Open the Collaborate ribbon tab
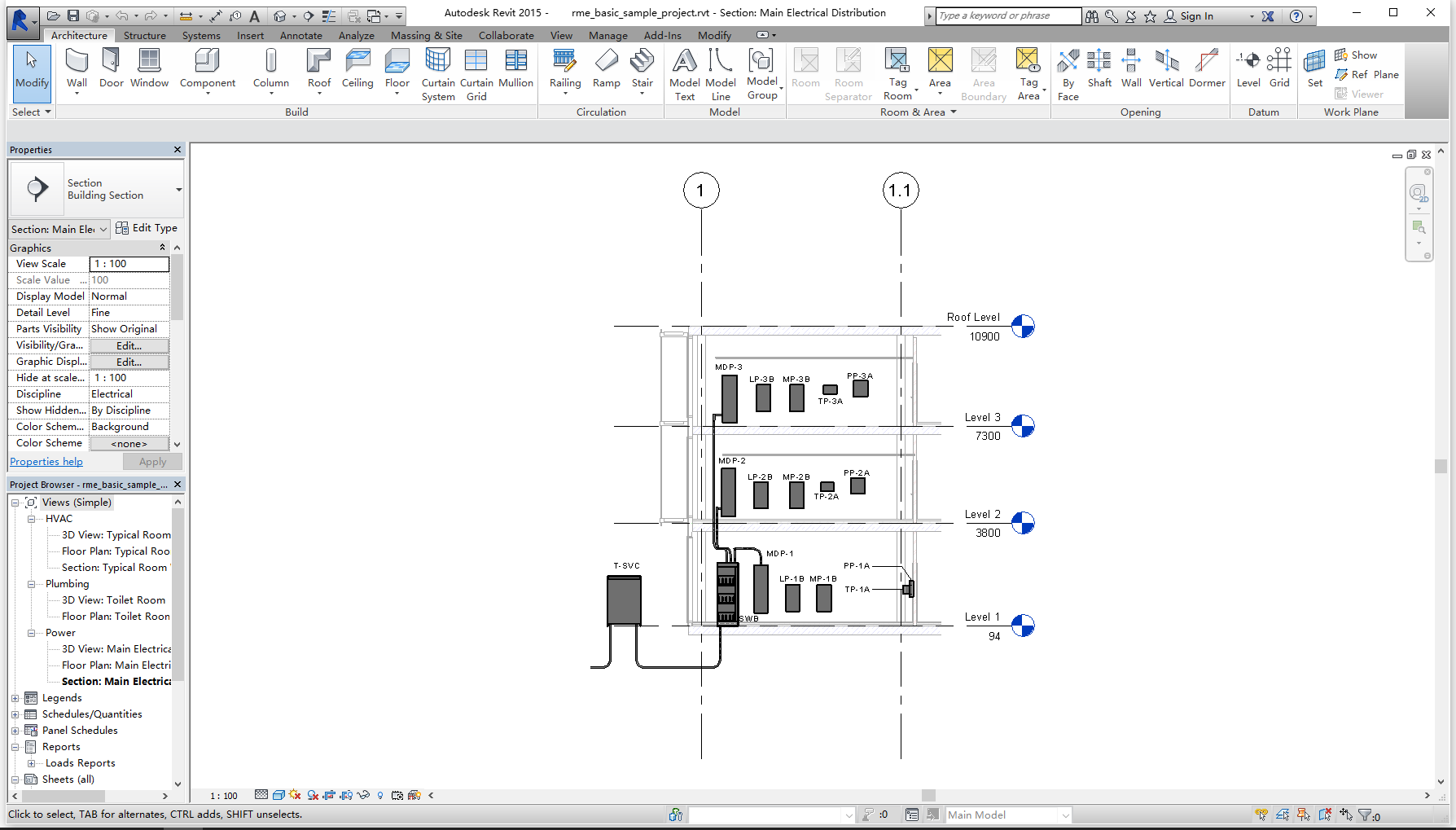 point(506,35)
